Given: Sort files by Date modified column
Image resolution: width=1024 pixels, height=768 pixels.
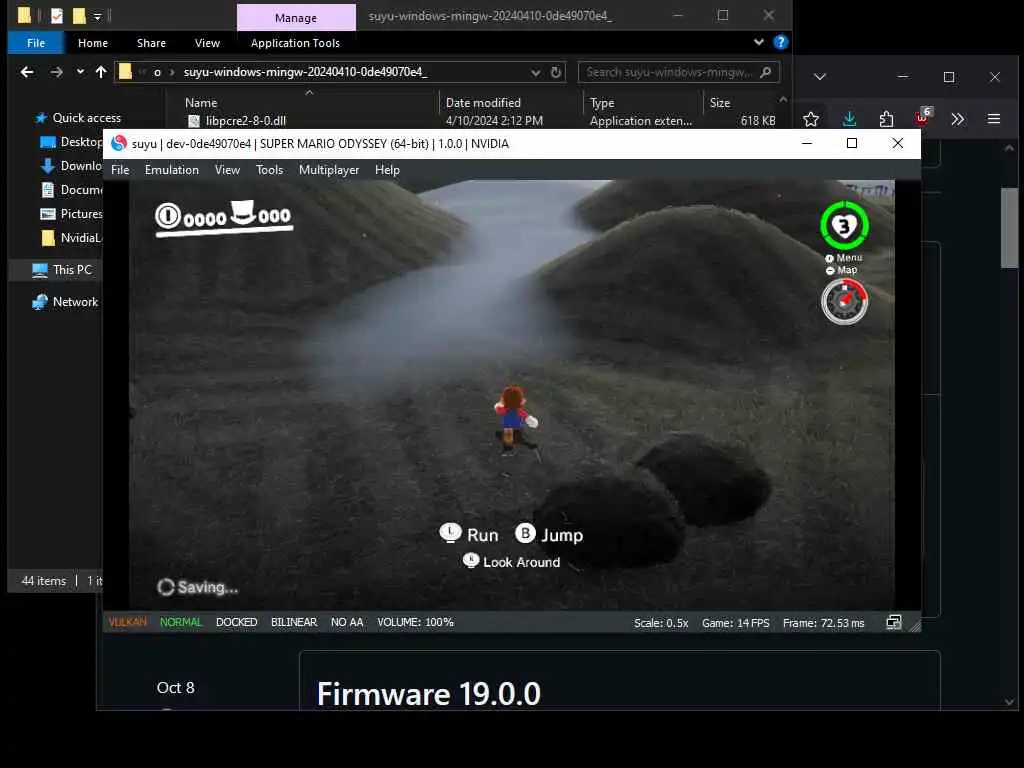Looking at the screenshot, I should 483,103.
